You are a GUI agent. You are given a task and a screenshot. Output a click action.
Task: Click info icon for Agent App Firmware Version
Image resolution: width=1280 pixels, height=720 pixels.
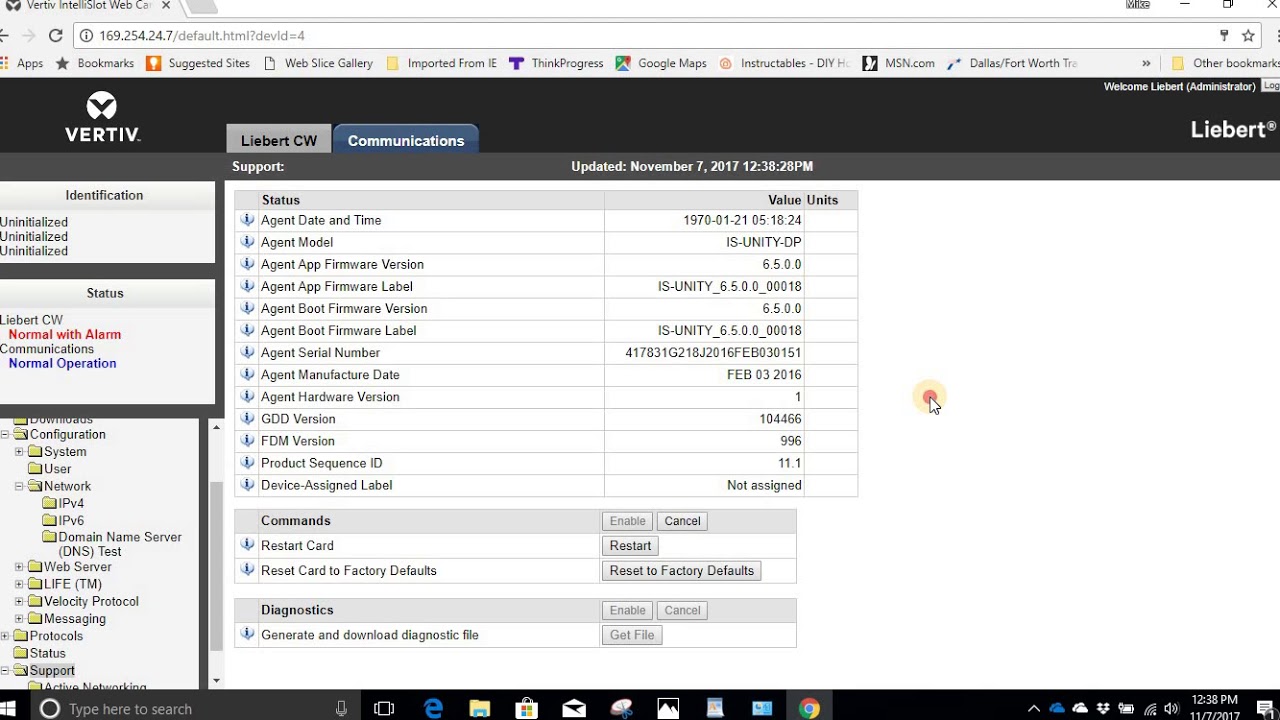pyautogui.click(x=247, y=264)
